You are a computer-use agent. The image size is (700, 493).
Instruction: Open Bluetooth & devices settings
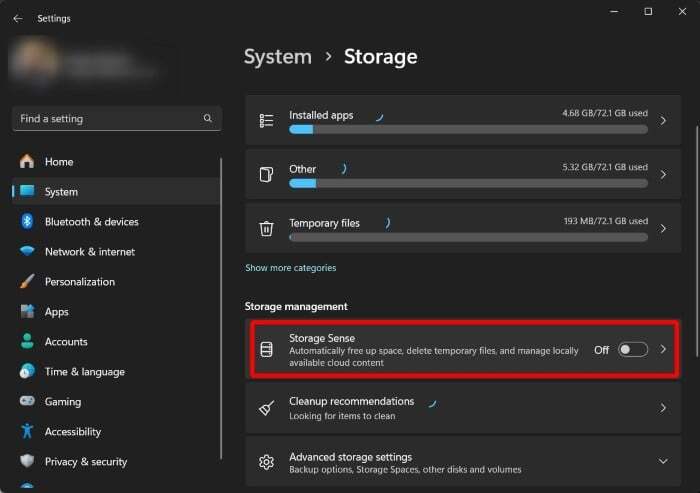(116, 221)
